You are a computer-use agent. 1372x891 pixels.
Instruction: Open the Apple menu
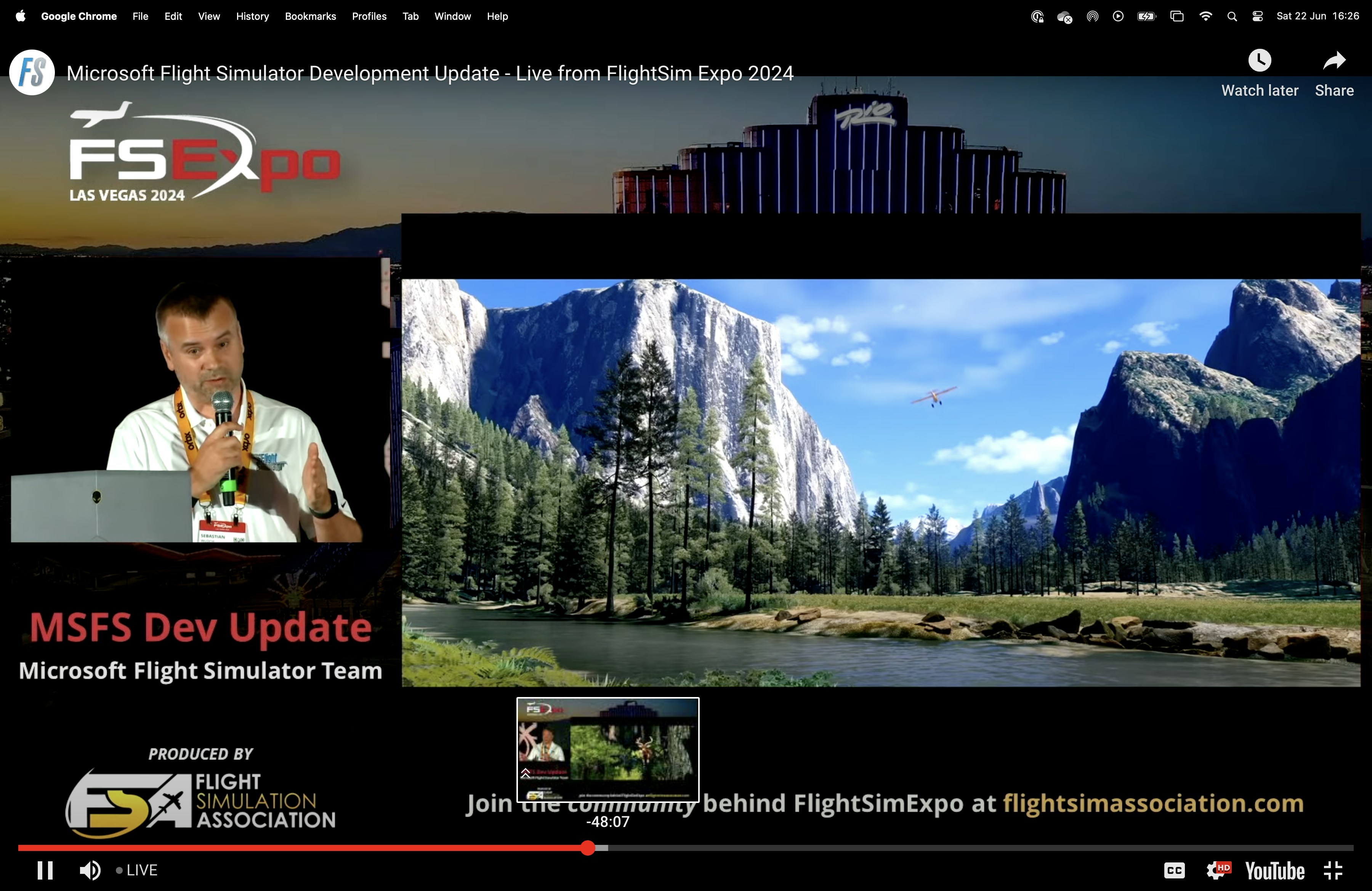tap(20, 16)
